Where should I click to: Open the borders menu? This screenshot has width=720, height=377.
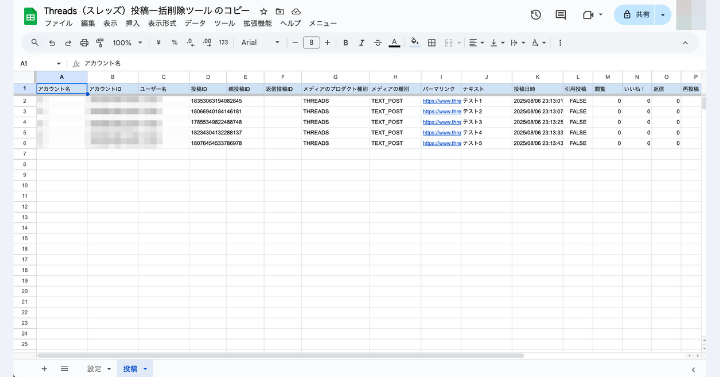(x=432, y=43)
